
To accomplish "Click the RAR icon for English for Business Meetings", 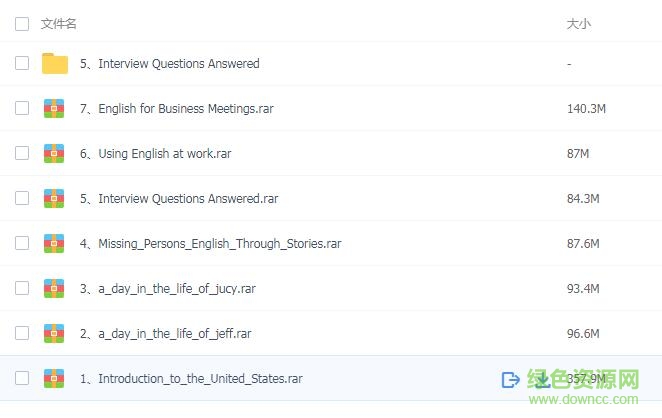I will [54, 109].
